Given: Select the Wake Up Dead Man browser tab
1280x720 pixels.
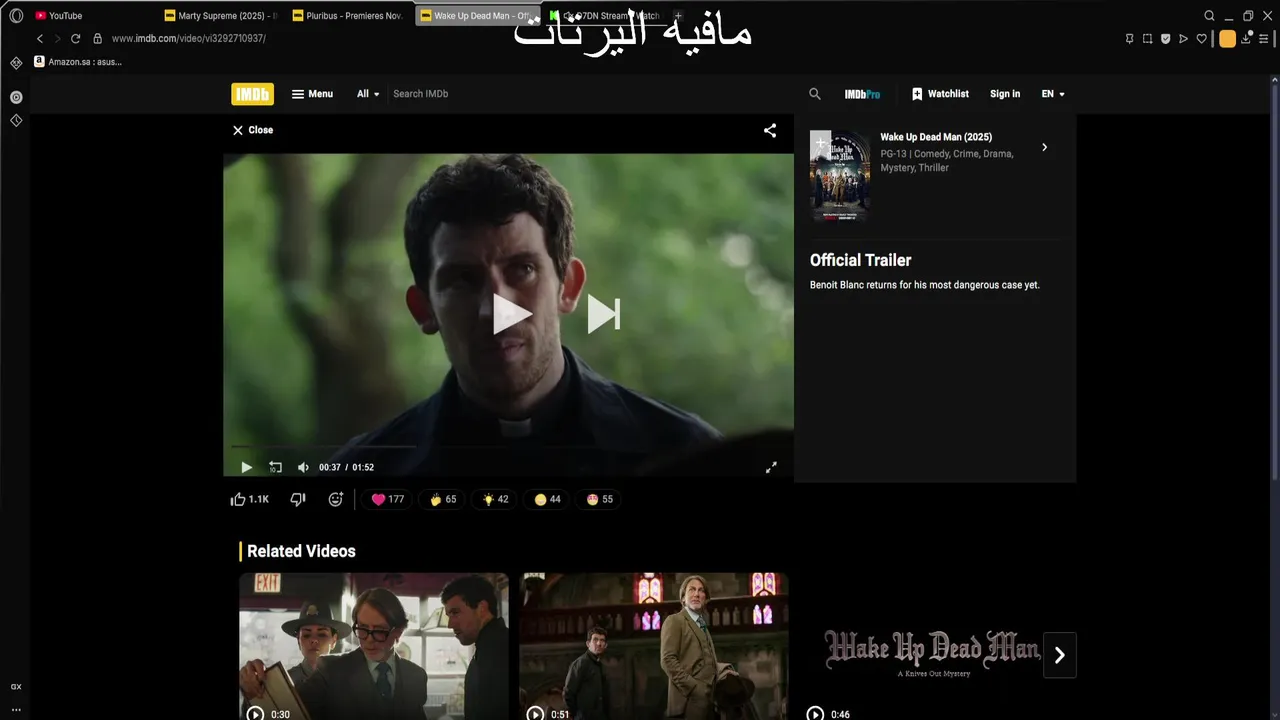Looking at the screenshot, I should (478, 16).
